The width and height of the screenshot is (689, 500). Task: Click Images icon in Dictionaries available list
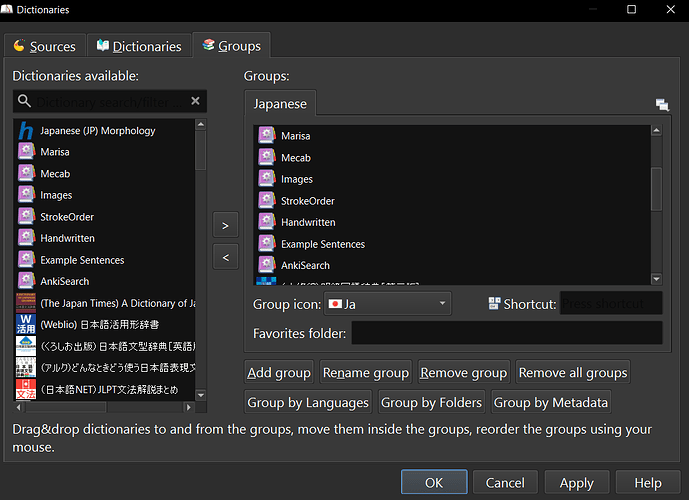(26, 195)
